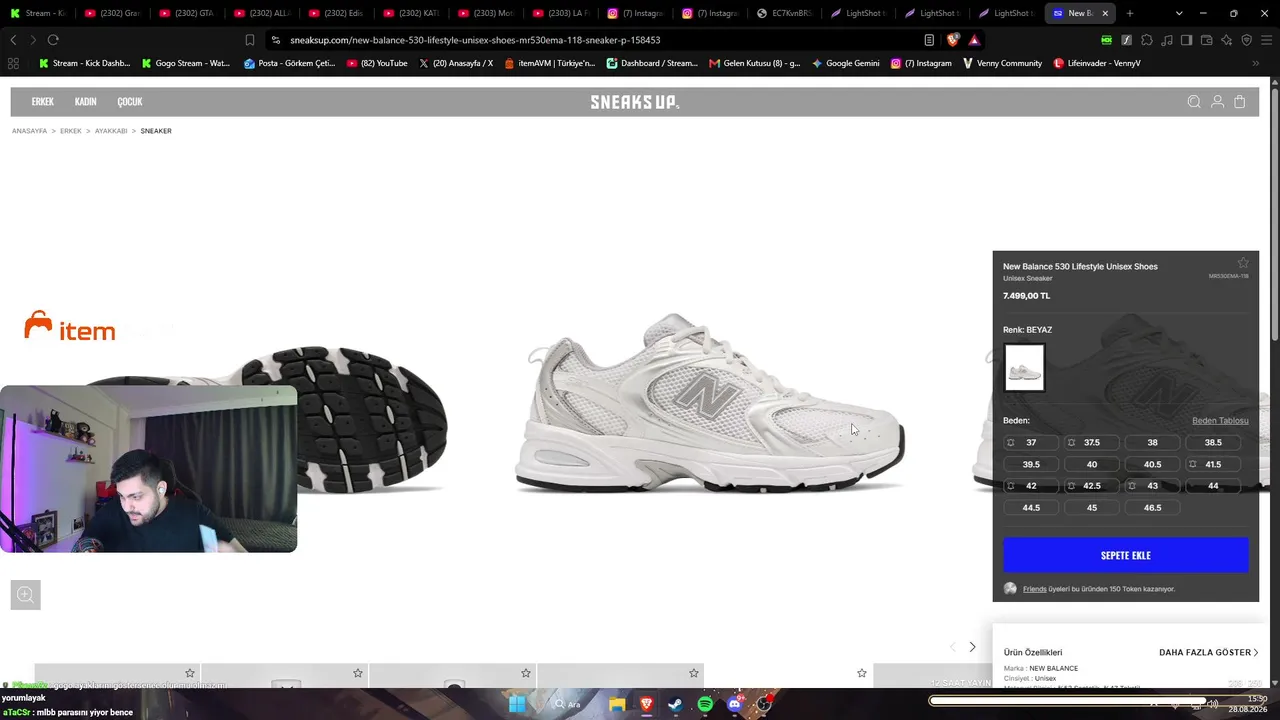Favorite the fourth product card below with star

(x=694, y=673)
